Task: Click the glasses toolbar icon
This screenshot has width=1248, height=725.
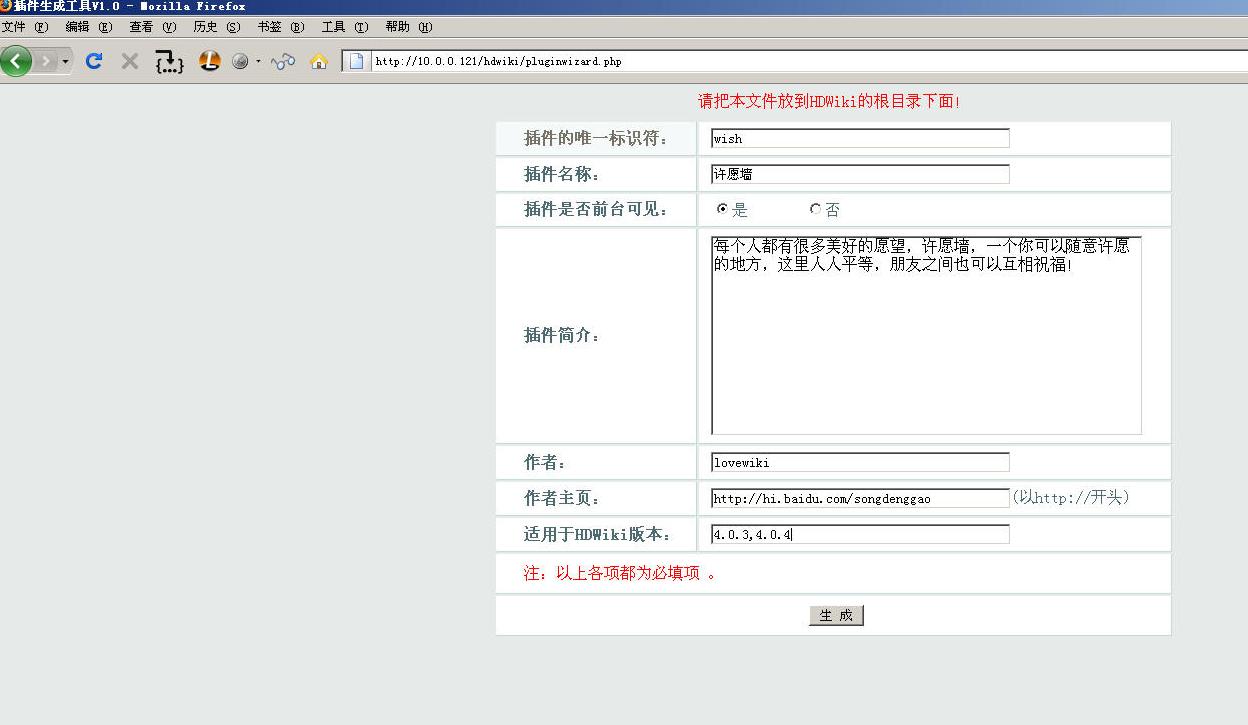Action: tap(283, 61)
